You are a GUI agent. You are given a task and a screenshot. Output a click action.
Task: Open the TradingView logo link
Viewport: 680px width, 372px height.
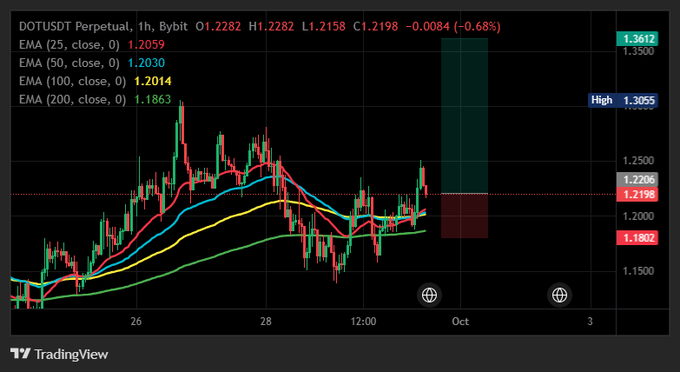59,354
